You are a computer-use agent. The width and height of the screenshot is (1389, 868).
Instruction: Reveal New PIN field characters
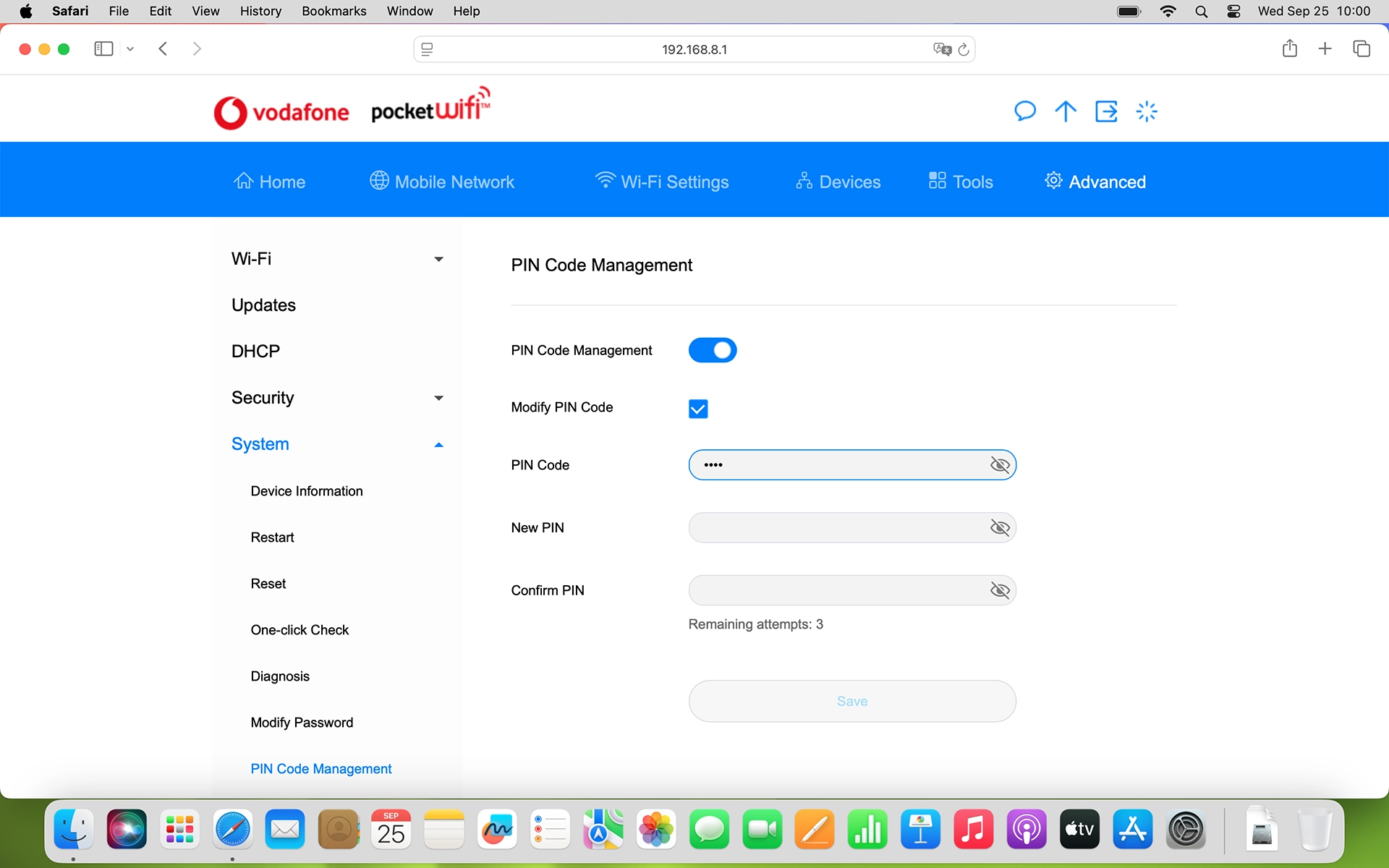coord(999,528)
